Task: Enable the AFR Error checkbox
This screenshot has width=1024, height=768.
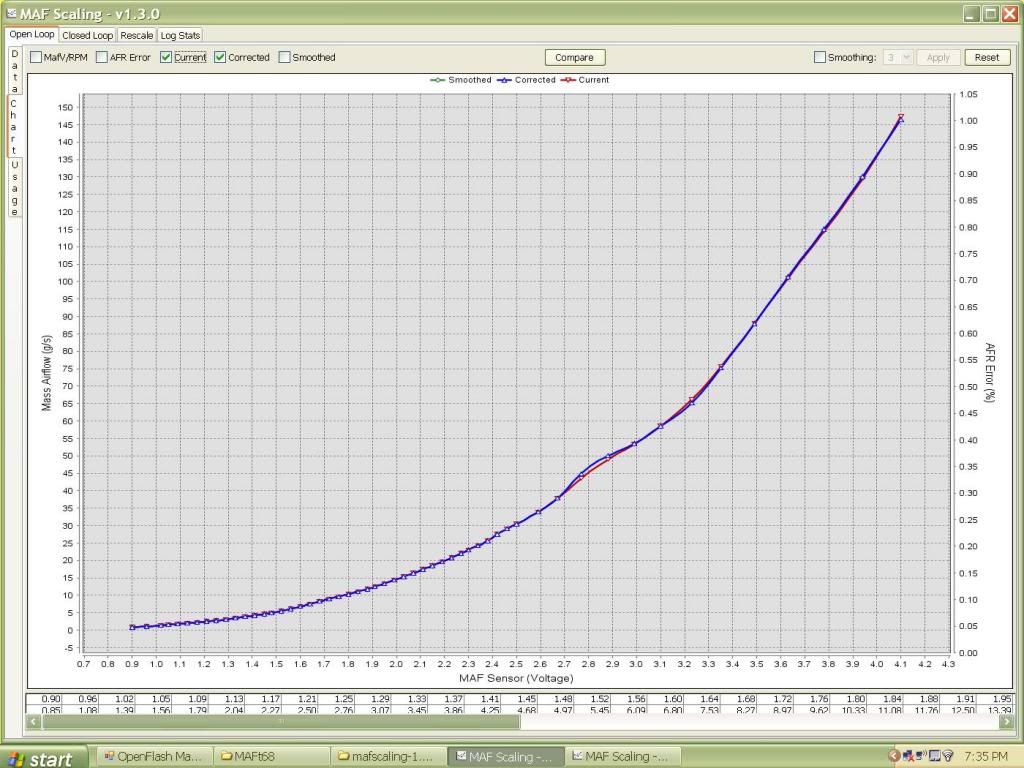Action: click(x=102, y=58)
